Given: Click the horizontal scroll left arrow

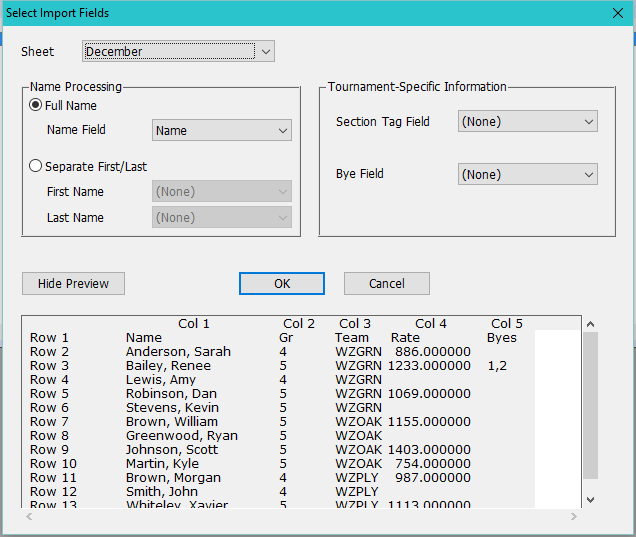Looking at the screenshot, I should point(30,517).
